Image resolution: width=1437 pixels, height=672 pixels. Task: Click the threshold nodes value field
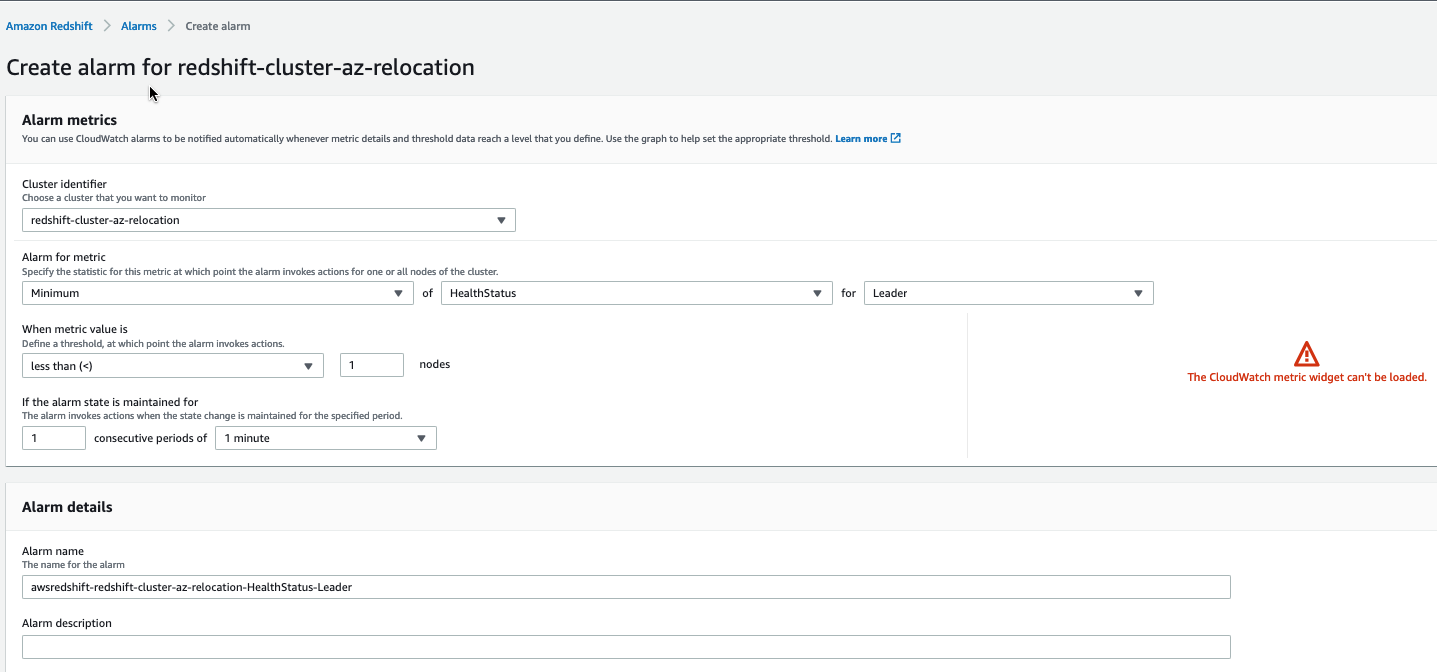pyautogui.click(x=371, y=366)
